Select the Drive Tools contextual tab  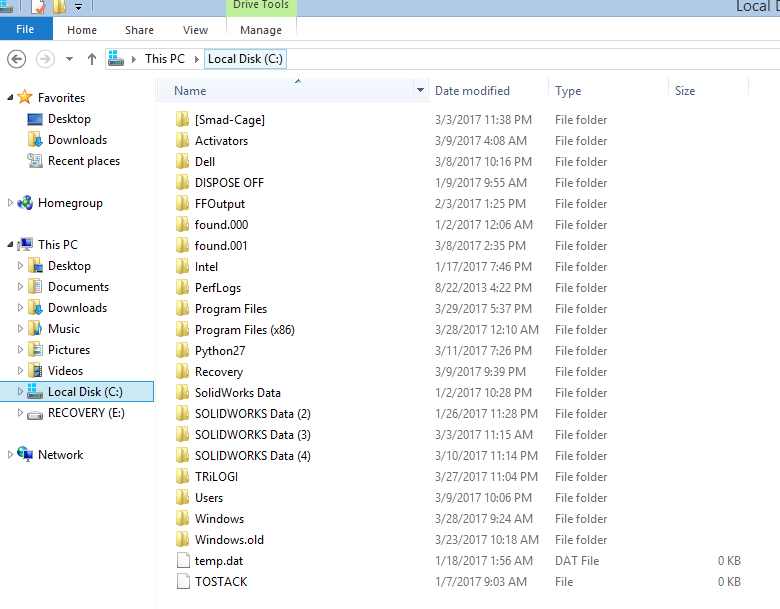tap(261, 6)
